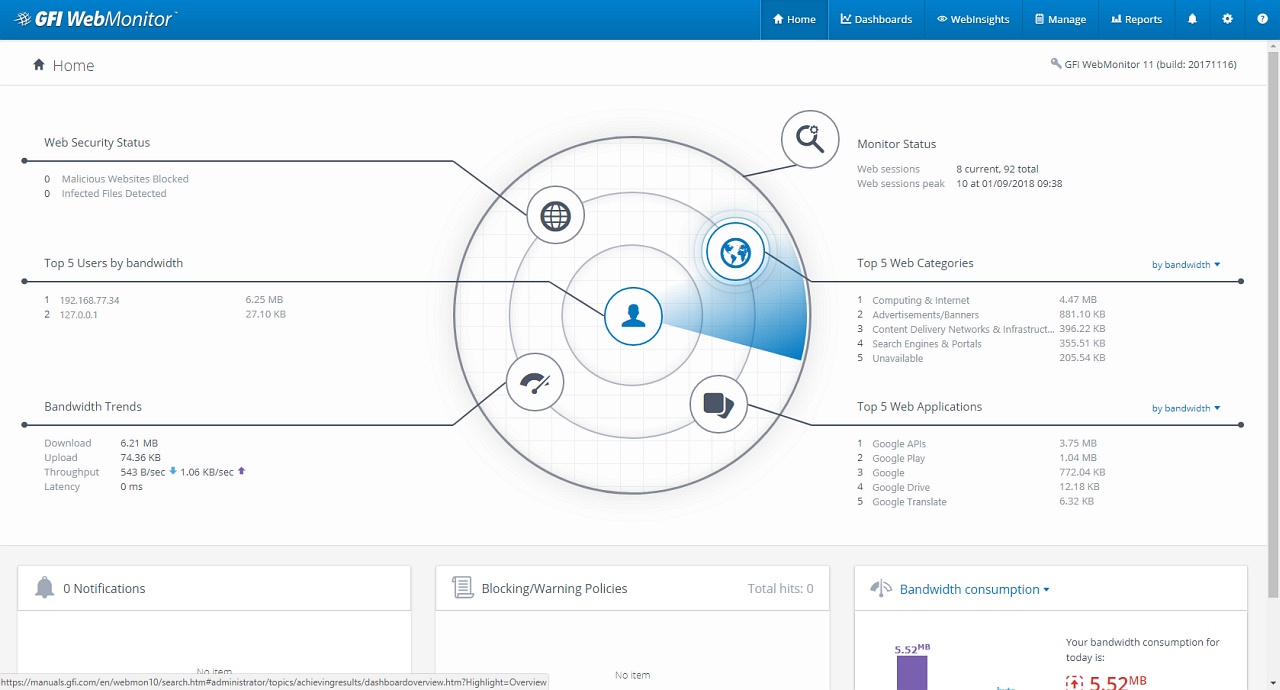This screenshot has height=690, width=1280.
Task: Open the WebInsights menu
Action: pyautogui.click(x=973, y=19)
